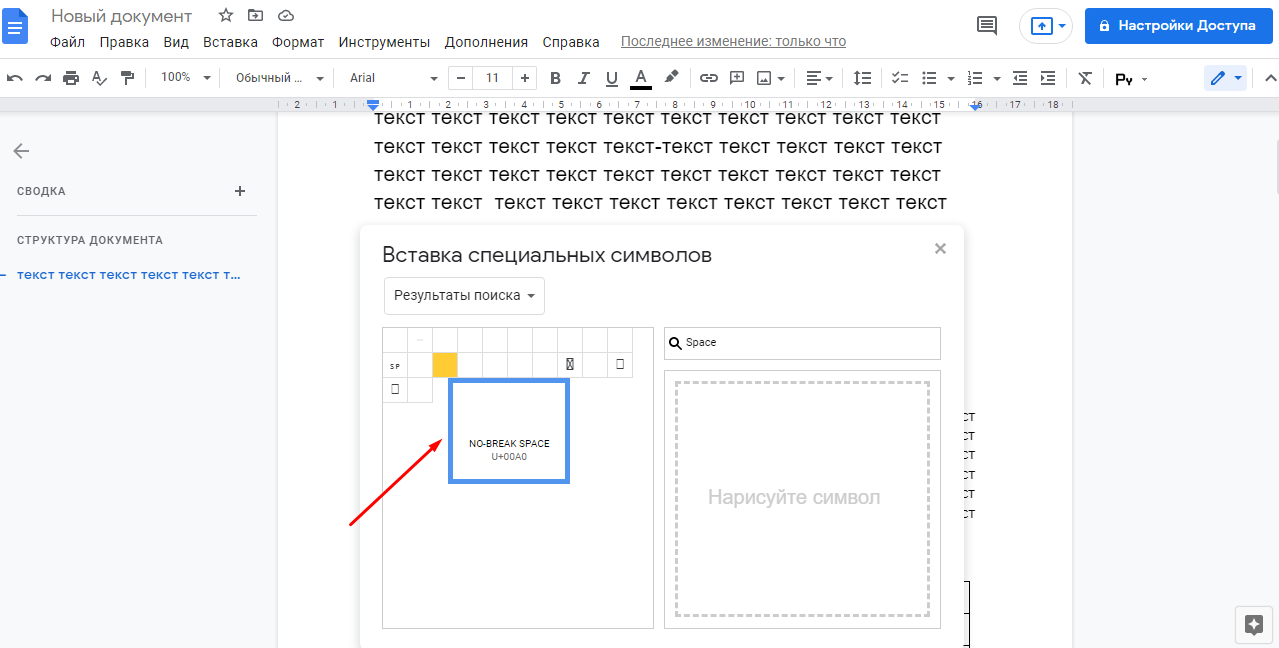
Task: Select the paint format roller tool
Action: 127,78
